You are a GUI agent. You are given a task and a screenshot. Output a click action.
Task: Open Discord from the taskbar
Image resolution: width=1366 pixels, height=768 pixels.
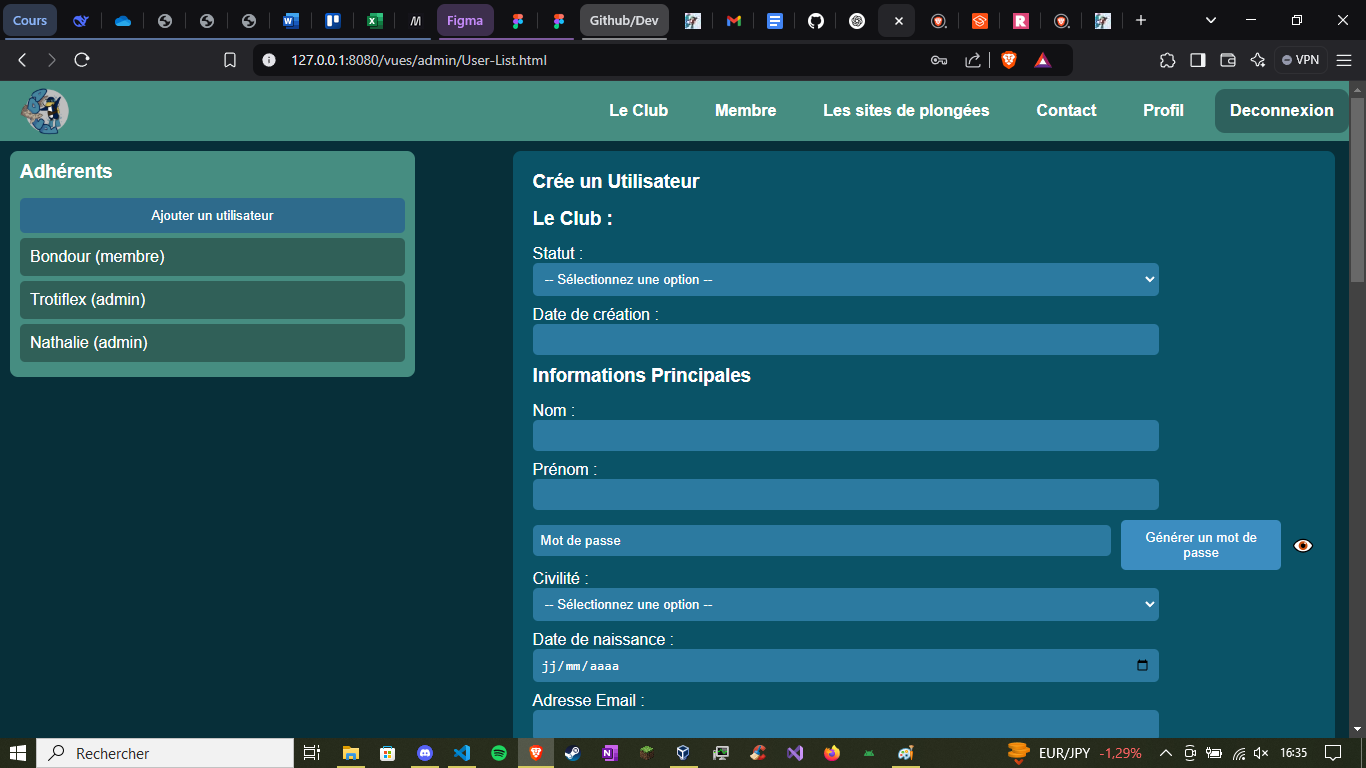pos(425,753)
